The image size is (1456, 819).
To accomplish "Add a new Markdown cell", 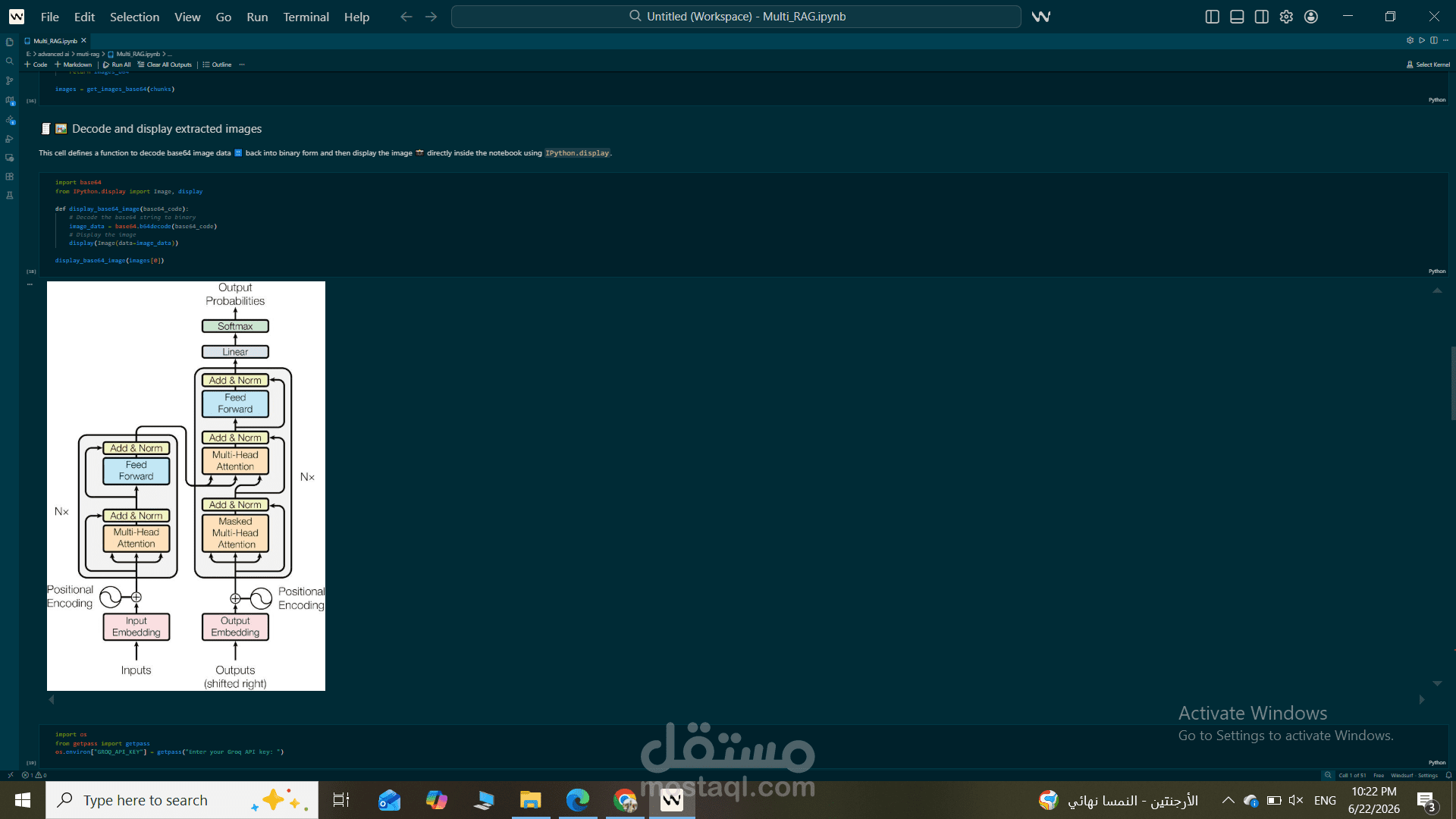I will click(74, 64).
